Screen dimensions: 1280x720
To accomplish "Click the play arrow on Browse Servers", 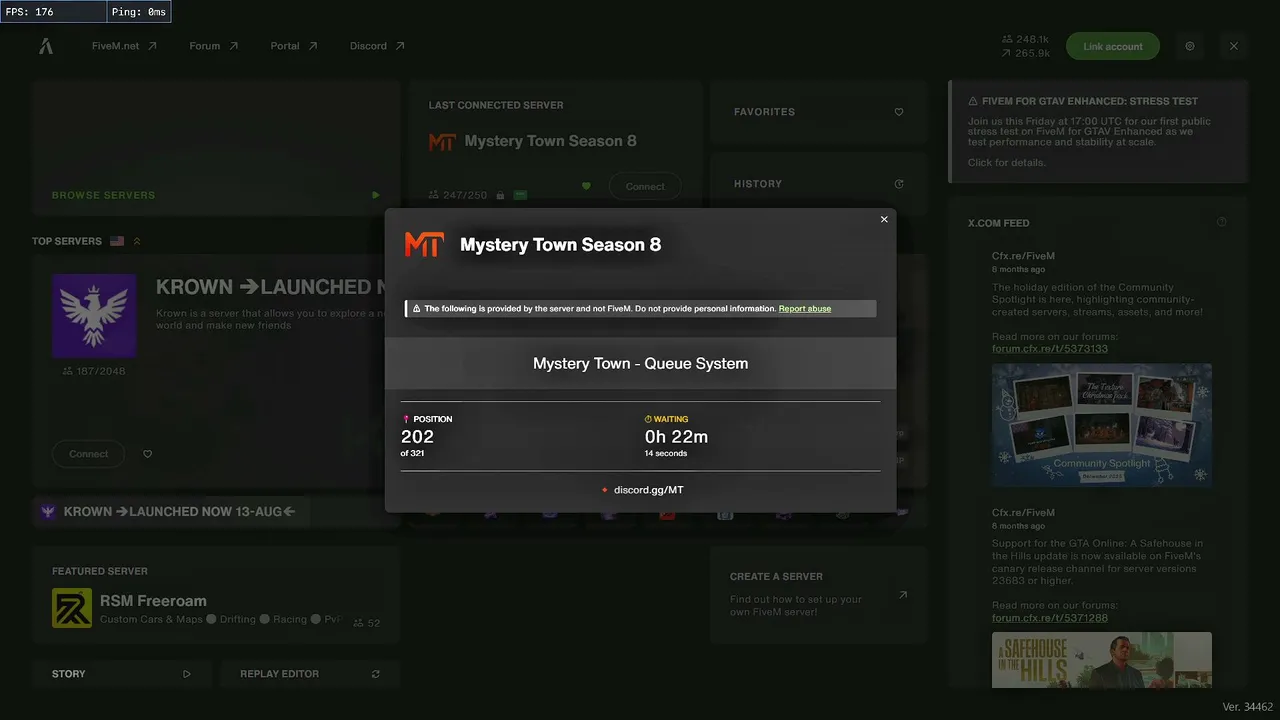I will 376,195.
